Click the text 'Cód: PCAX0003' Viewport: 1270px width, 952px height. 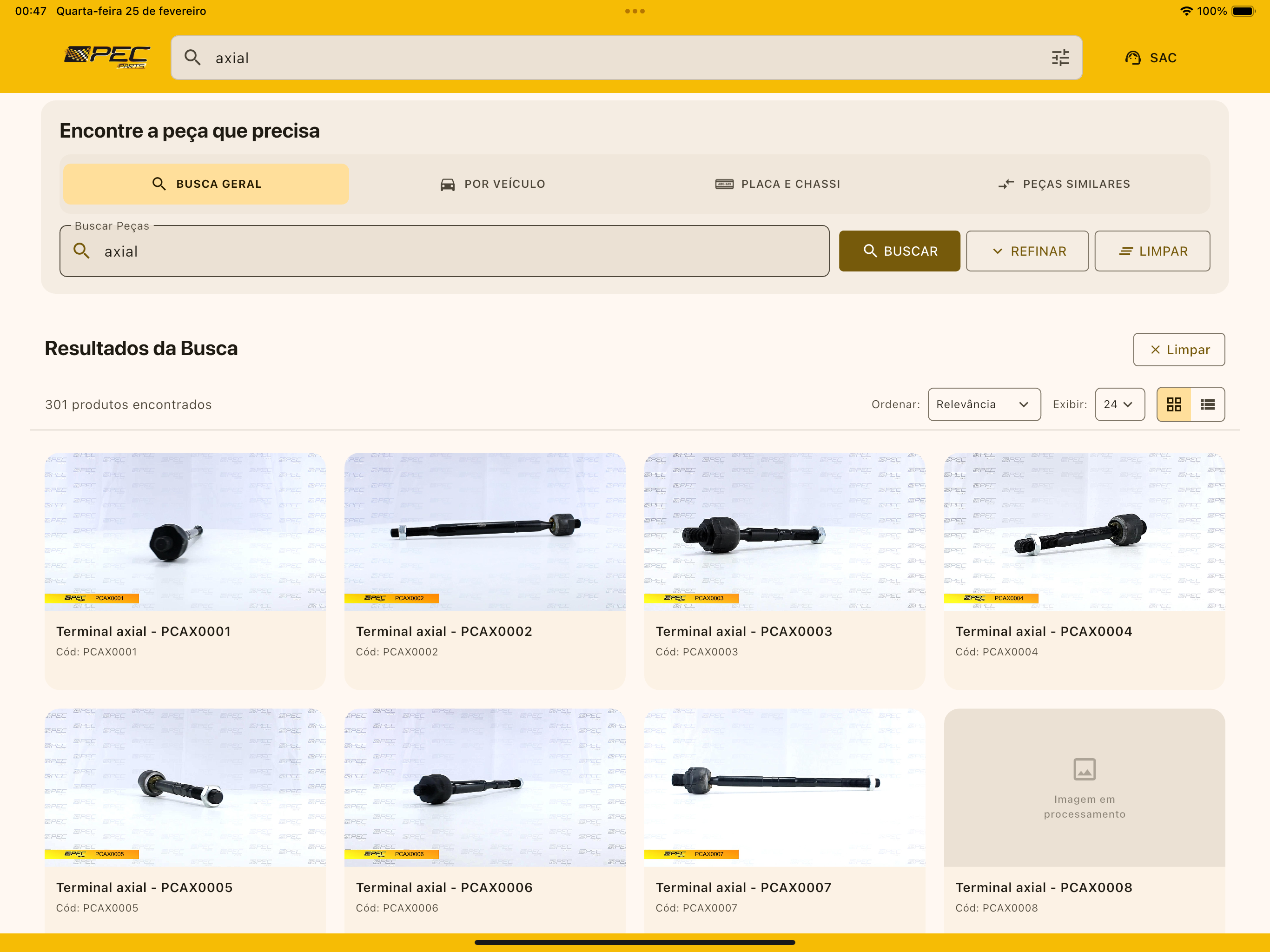tap(697, 652)
